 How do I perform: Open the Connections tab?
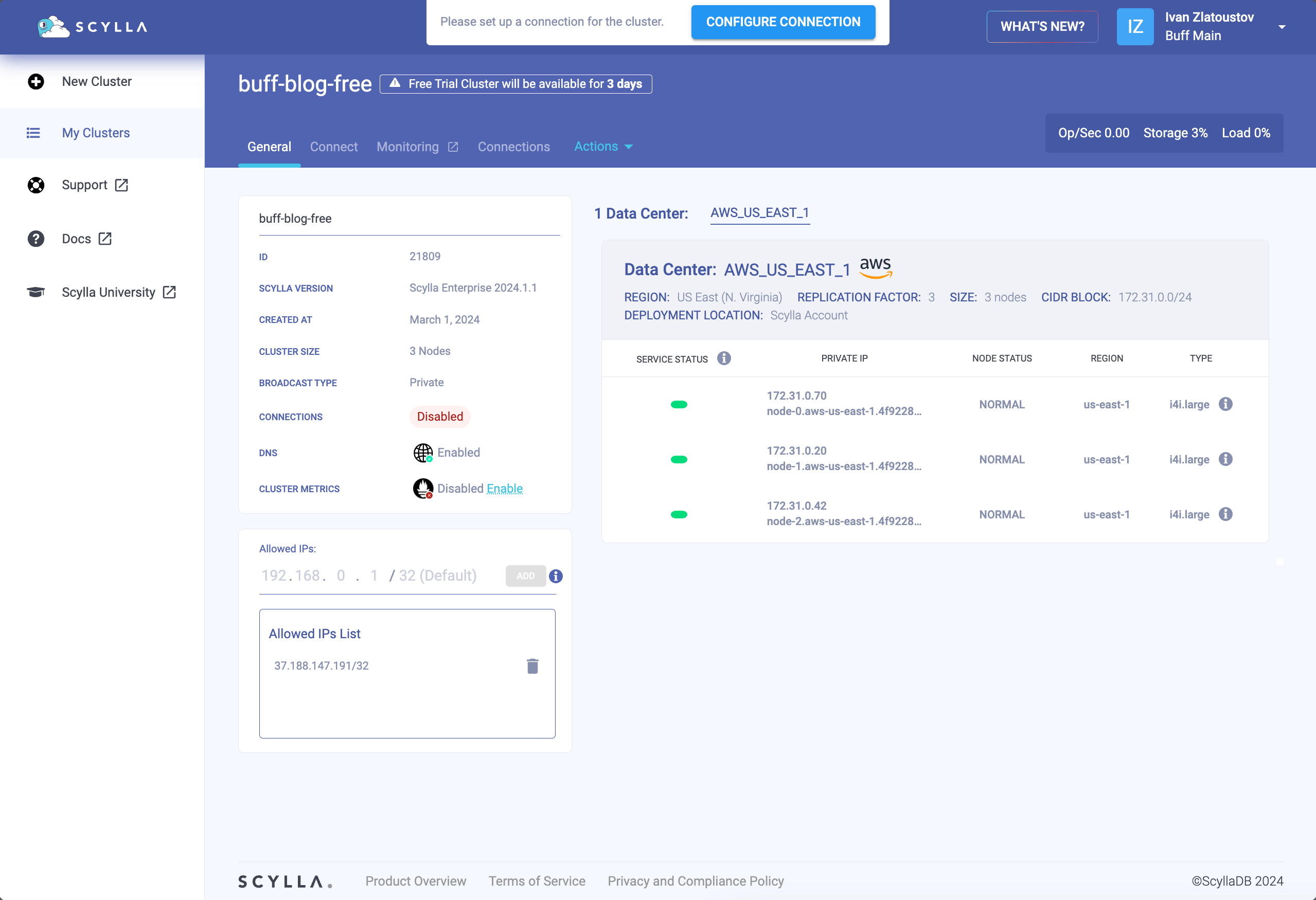(513, 147)
